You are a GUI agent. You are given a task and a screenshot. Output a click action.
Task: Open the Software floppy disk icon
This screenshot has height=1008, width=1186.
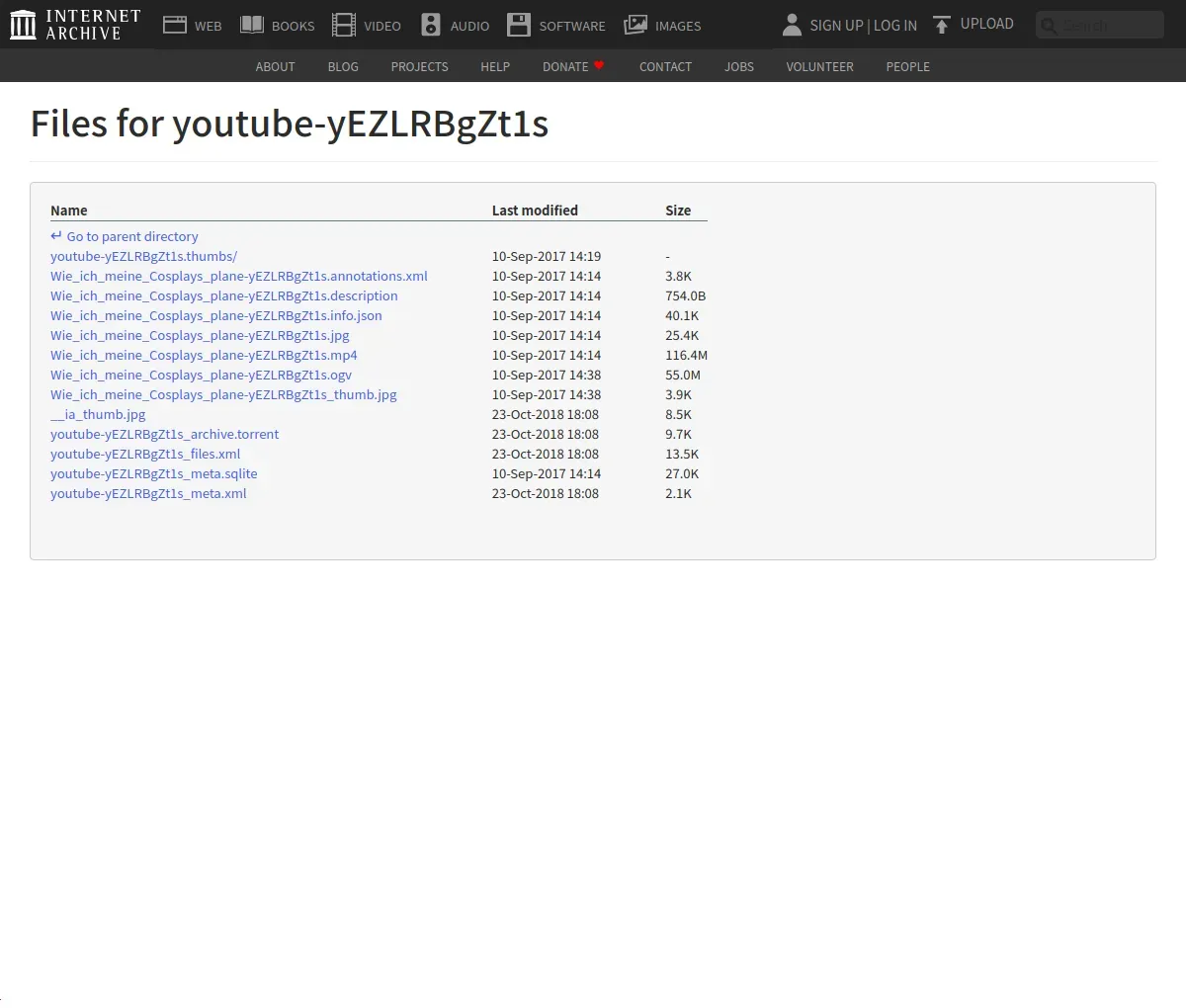tap(519, 25)
